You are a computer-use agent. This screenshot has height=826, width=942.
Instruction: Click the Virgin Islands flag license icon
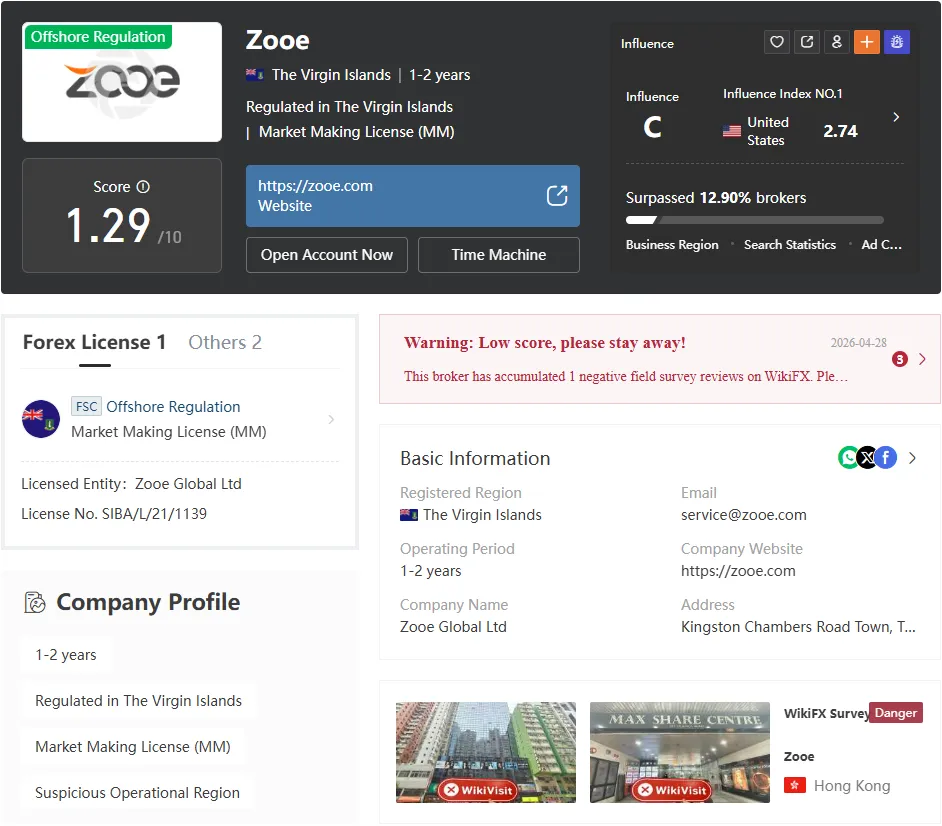pyautogui.click(x=41, y=419)
